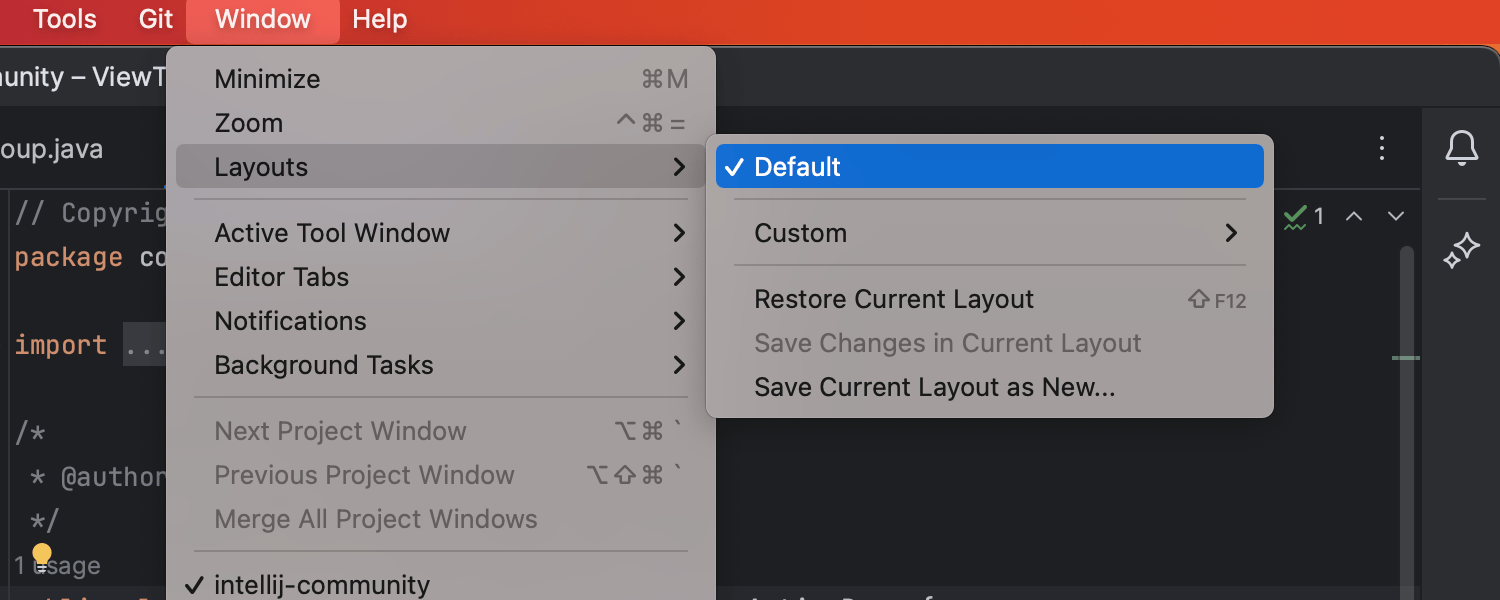Click the green mark on editor scrollbar
Viewport: 1500px width, 600px height.
pyautogui.click(x=1404, y=358)
